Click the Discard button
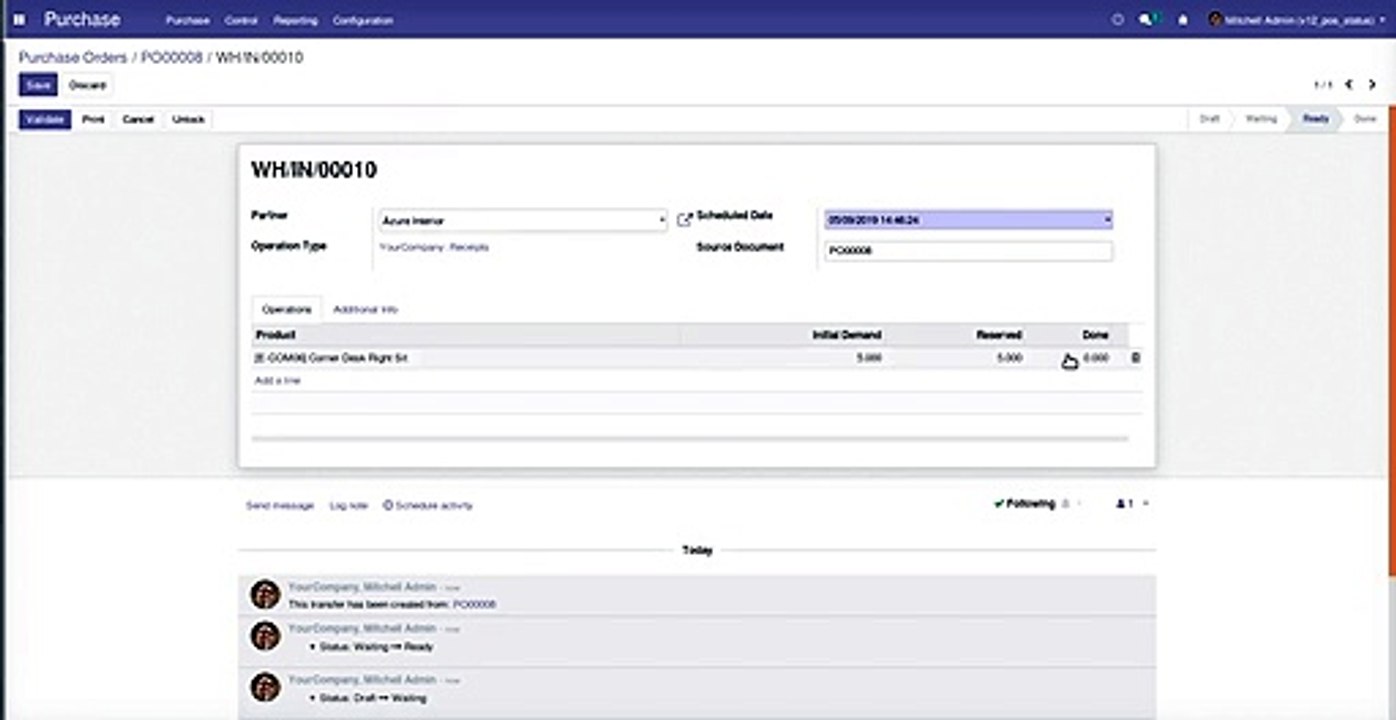This screenshot has height=720, width=1396. [87, 85]
